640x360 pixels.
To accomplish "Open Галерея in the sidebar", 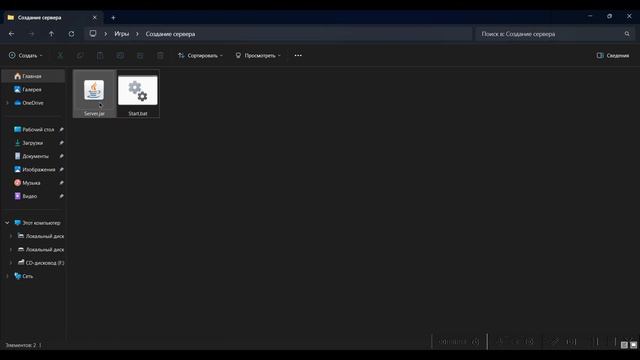I will click(x=33, y=89).
